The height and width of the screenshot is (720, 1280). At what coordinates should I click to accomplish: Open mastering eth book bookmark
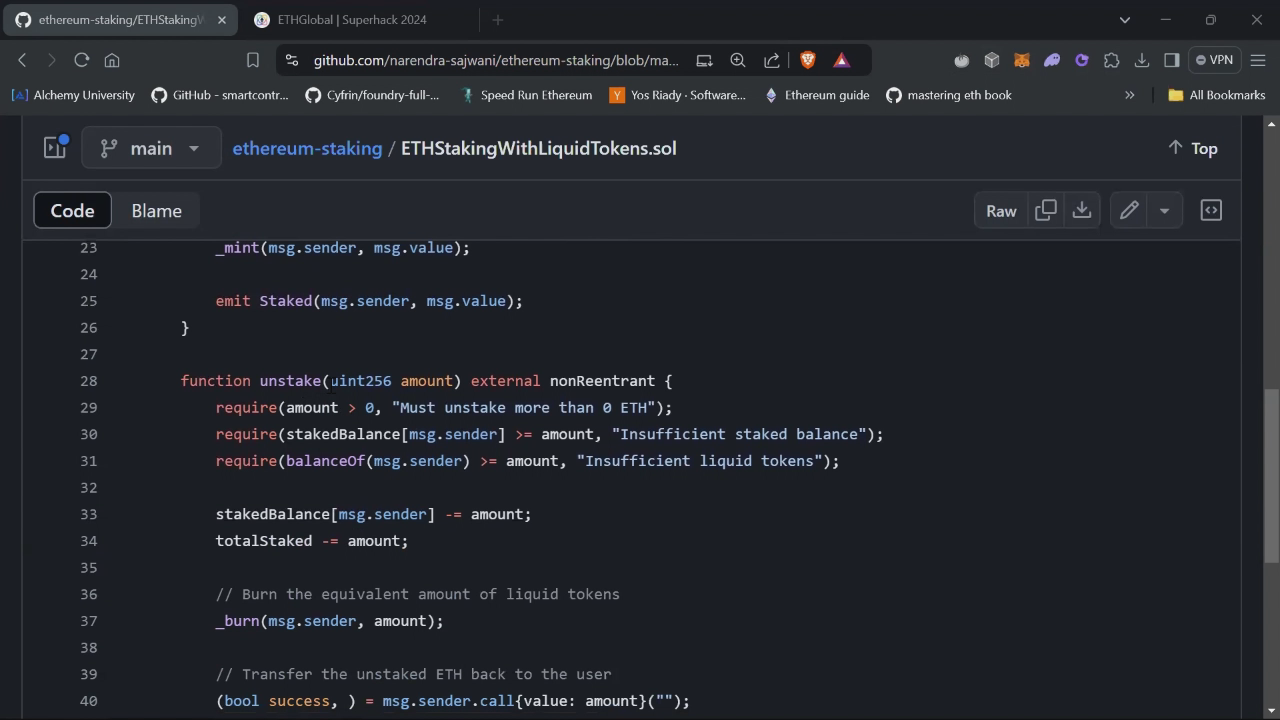point(949,95)
